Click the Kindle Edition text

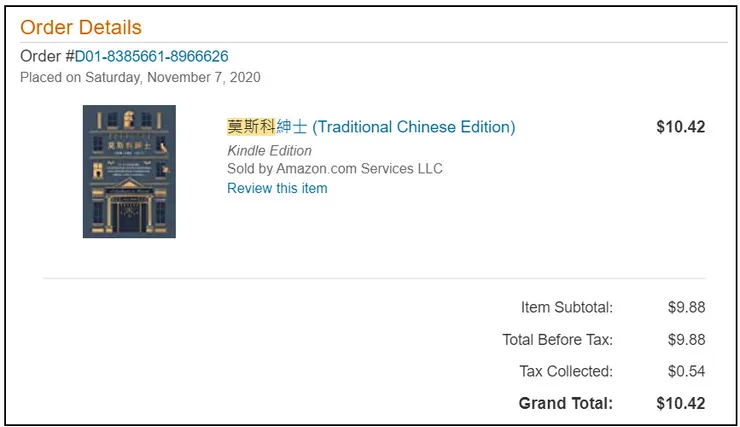269,150
